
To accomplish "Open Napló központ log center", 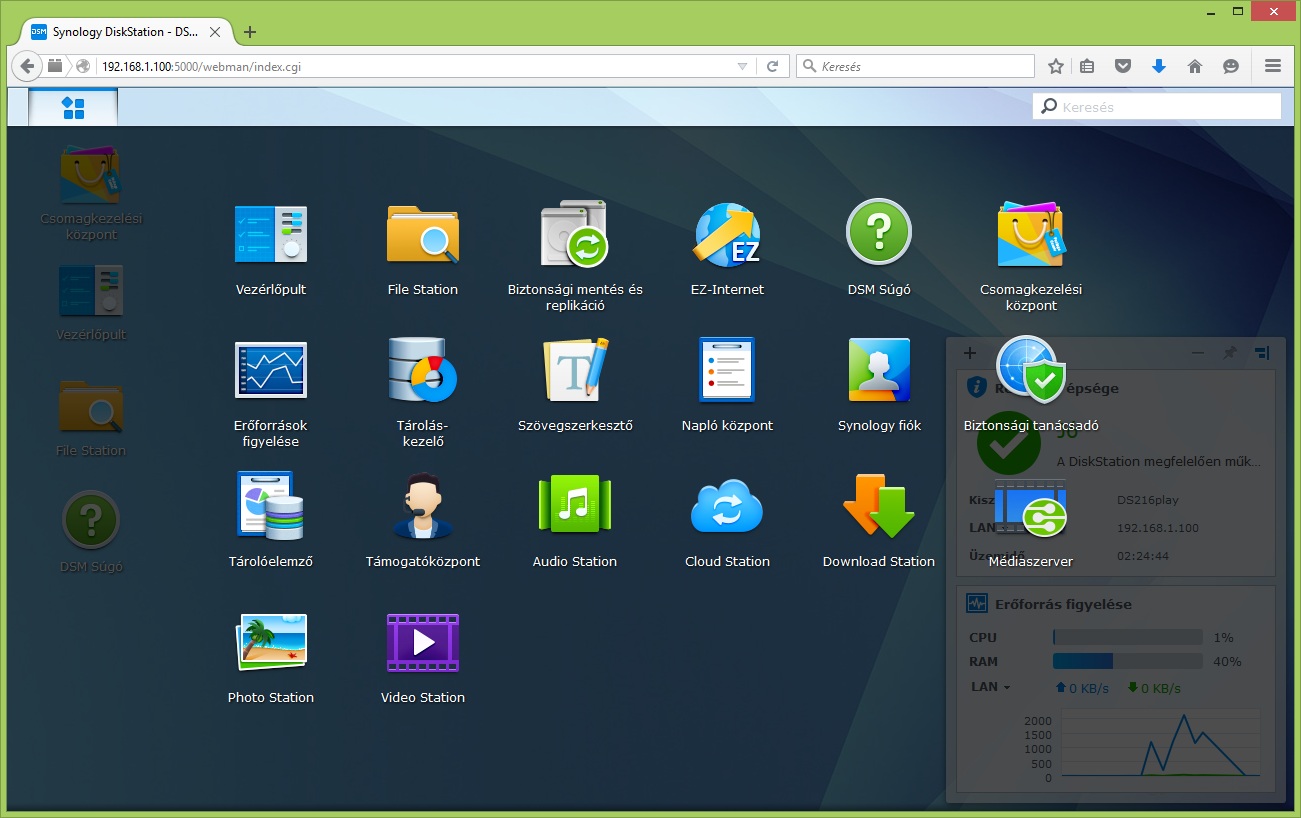I will pos(727,370).
